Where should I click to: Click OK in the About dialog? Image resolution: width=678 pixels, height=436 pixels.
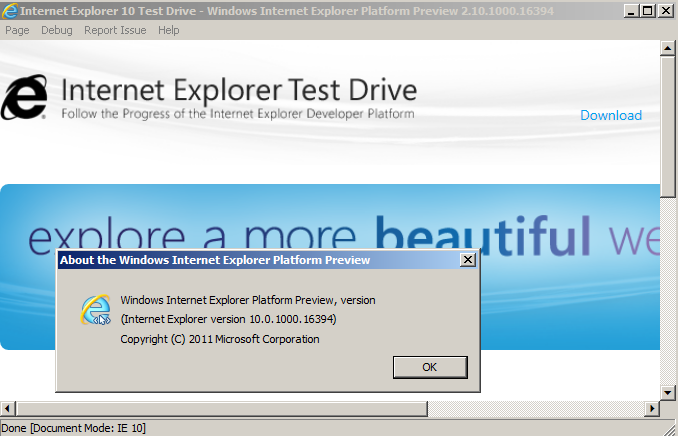(430, 367)
